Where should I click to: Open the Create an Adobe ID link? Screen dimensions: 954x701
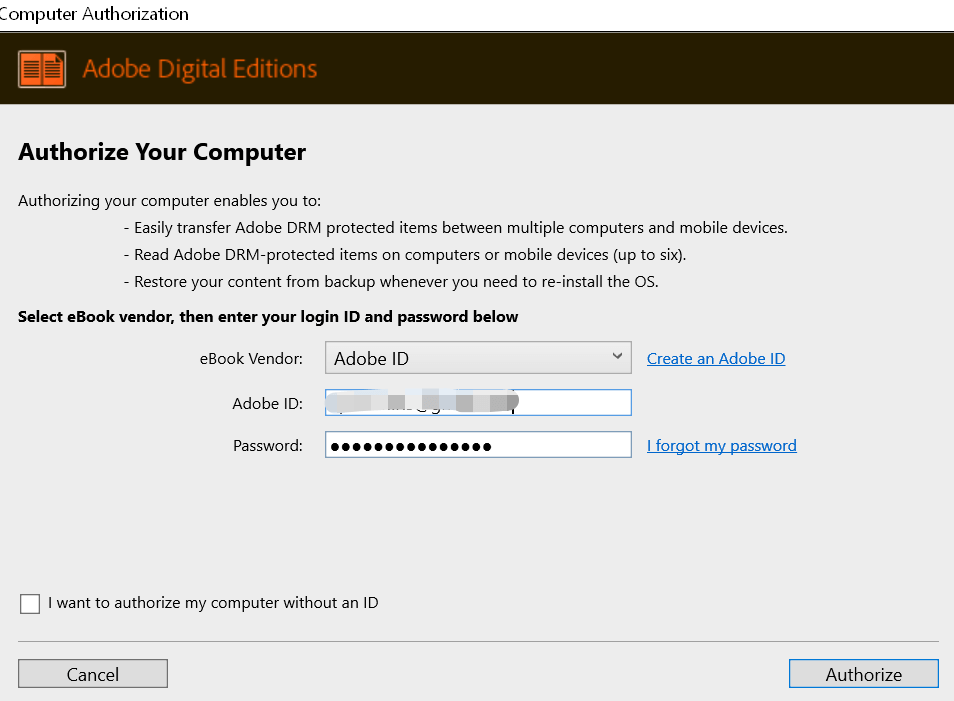(716, 358)
